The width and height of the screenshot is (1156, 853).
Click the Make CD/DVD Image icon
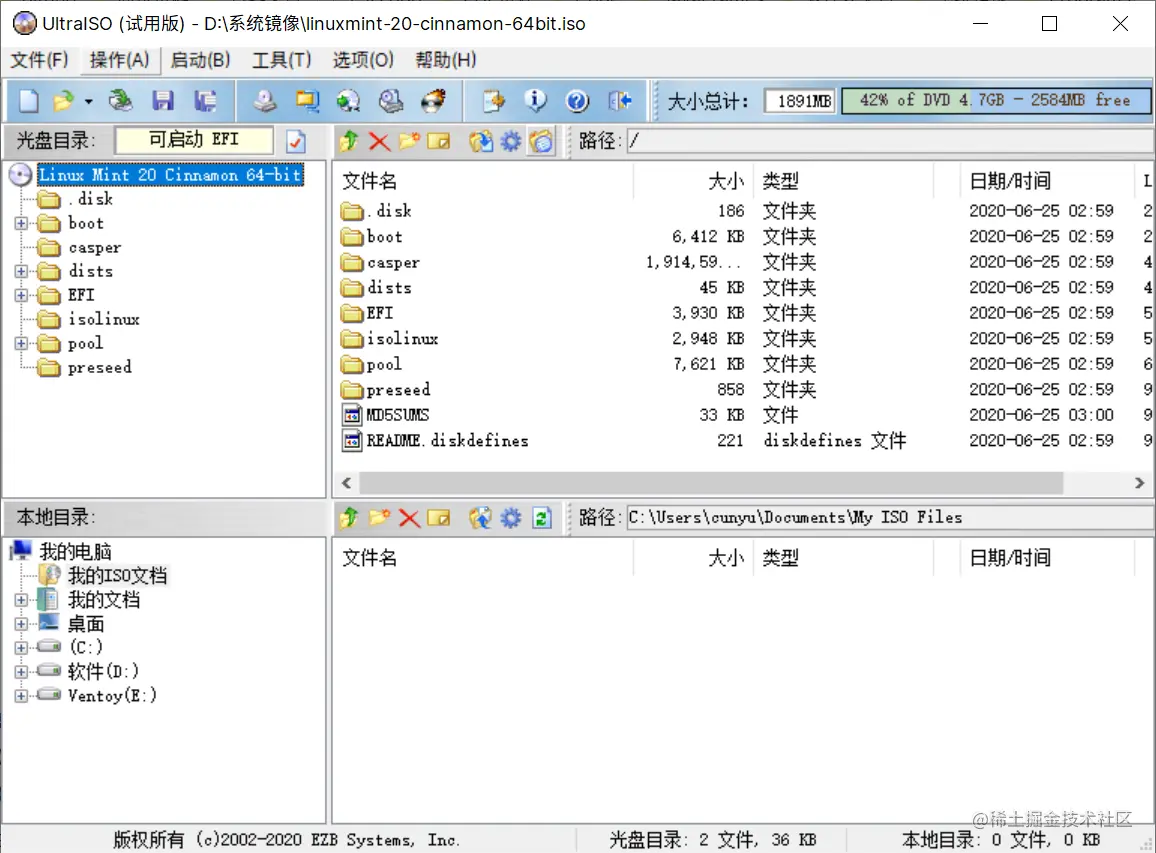pos(265,100)
